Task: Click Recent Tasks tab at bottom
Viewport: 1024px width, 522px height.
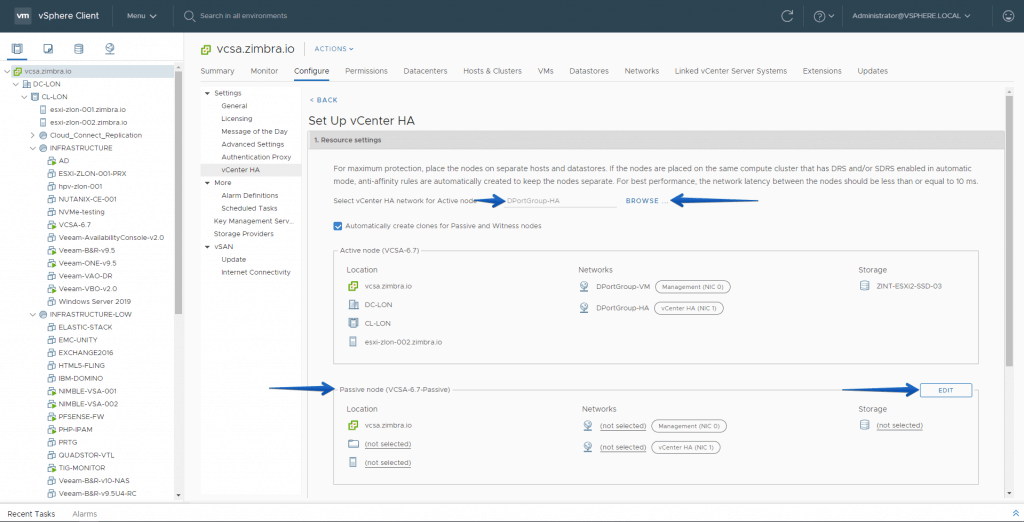Action: click(x=31, y=514)
